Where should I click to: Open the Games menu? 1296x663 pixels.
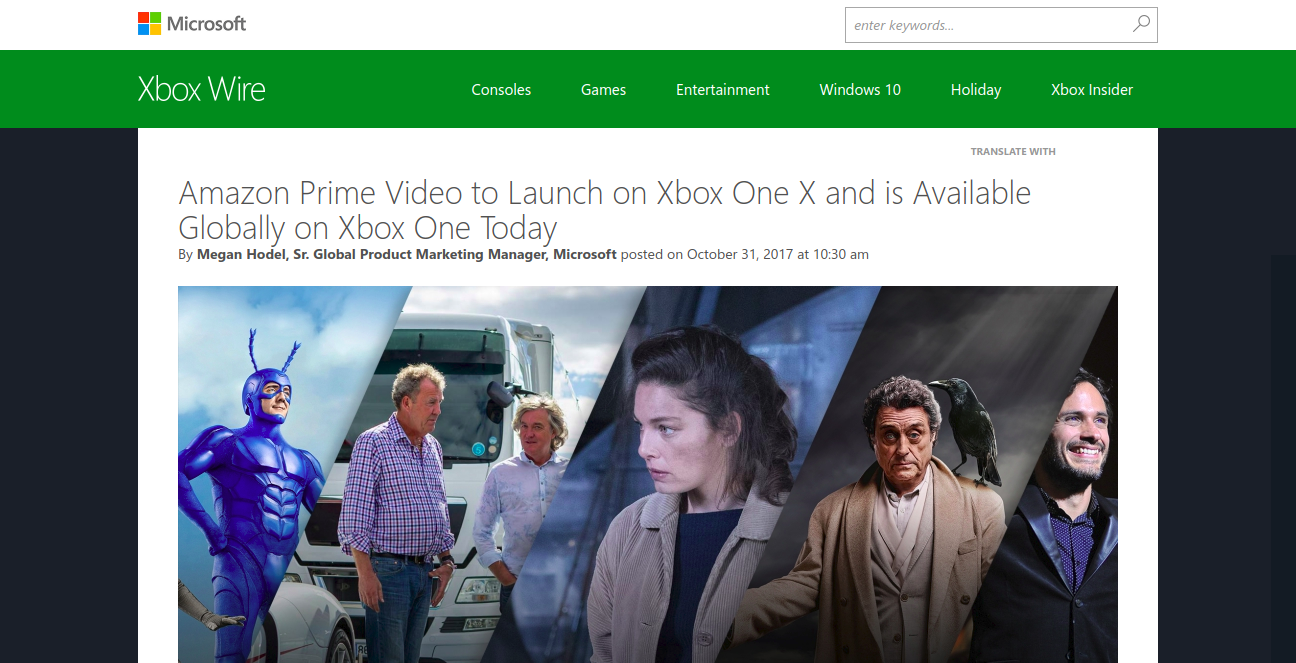603,89
